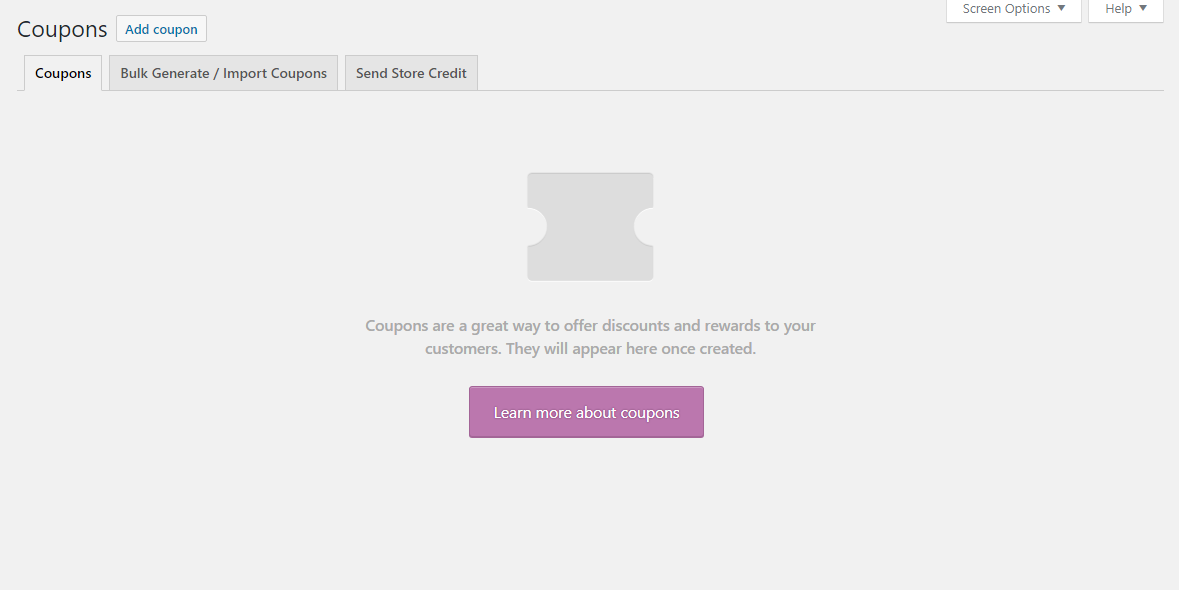
Task: Open the Help dropdown panel
Action: pyautogui.click(x=1126, y=10)
